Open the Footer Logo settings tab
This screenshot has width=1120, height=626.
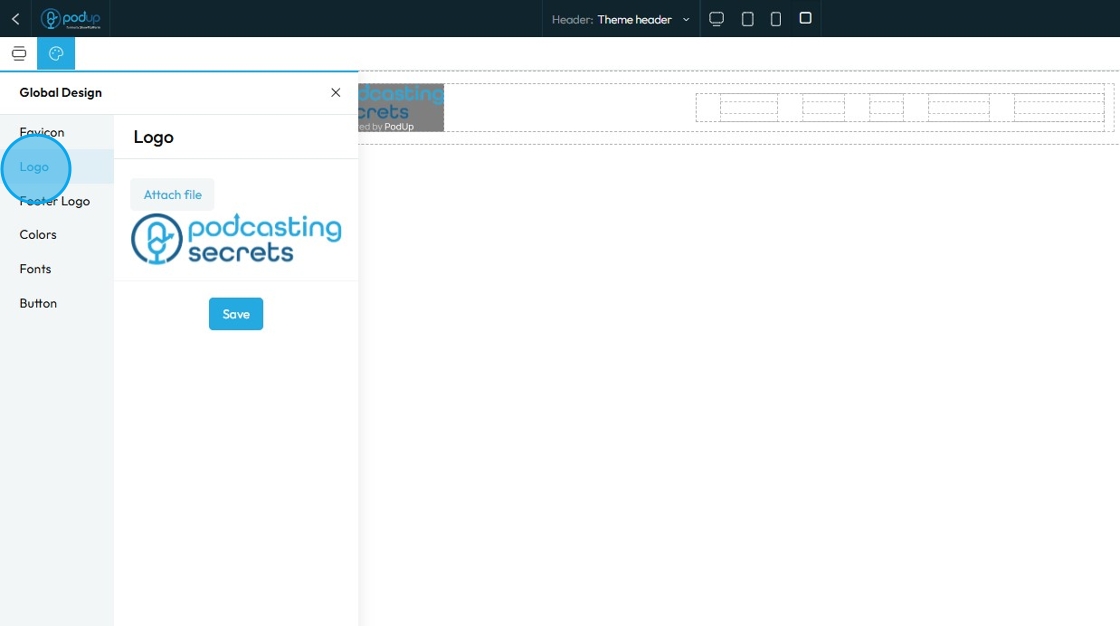tap(55, 201)
